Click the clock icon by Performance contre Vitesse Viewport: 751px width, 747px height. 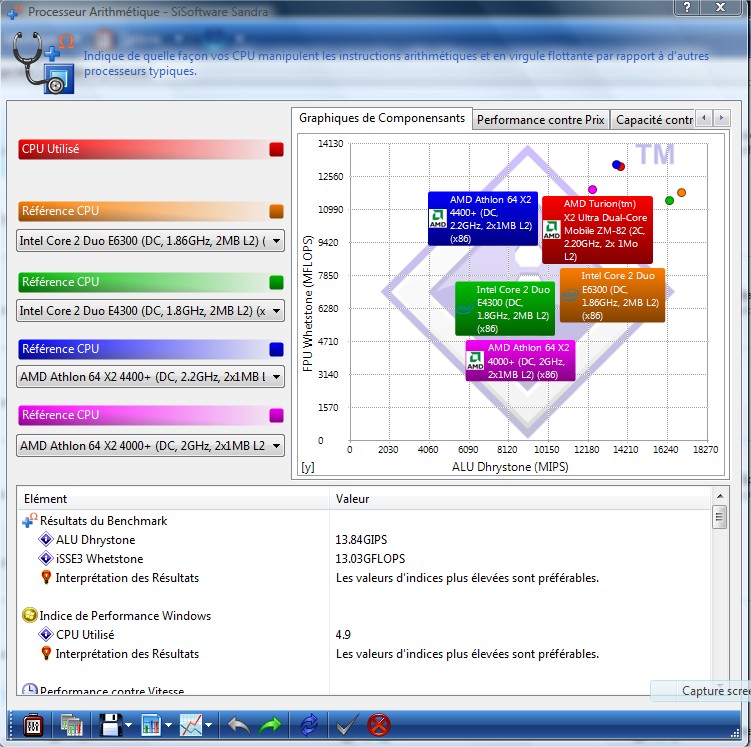click(30, 689)
